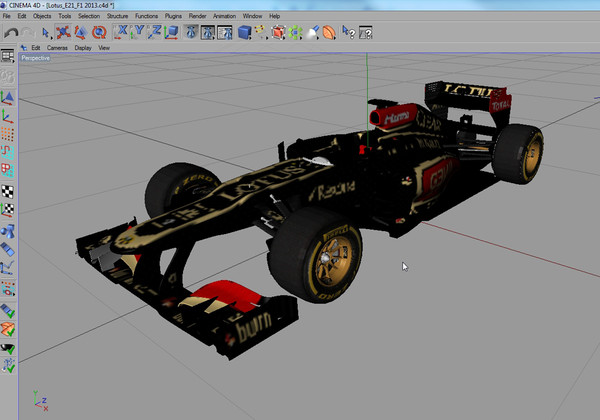Render to Picture Viewer icon
The image size is (600, 420).
208,33
